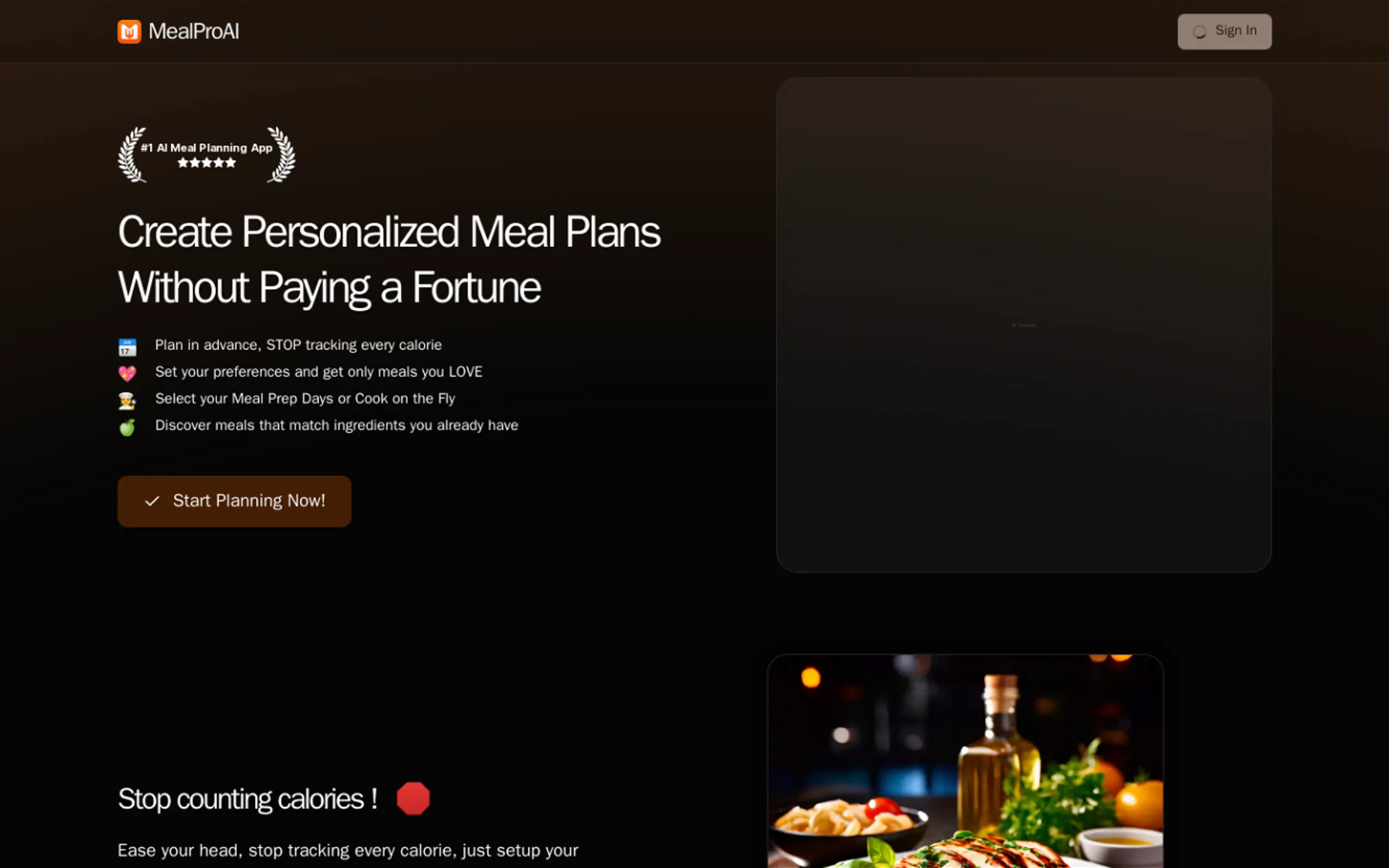The width and height of the screenshot is (1389, 868).
Task: Click the loading spinner in Sign In
Action: point(1199,32)
